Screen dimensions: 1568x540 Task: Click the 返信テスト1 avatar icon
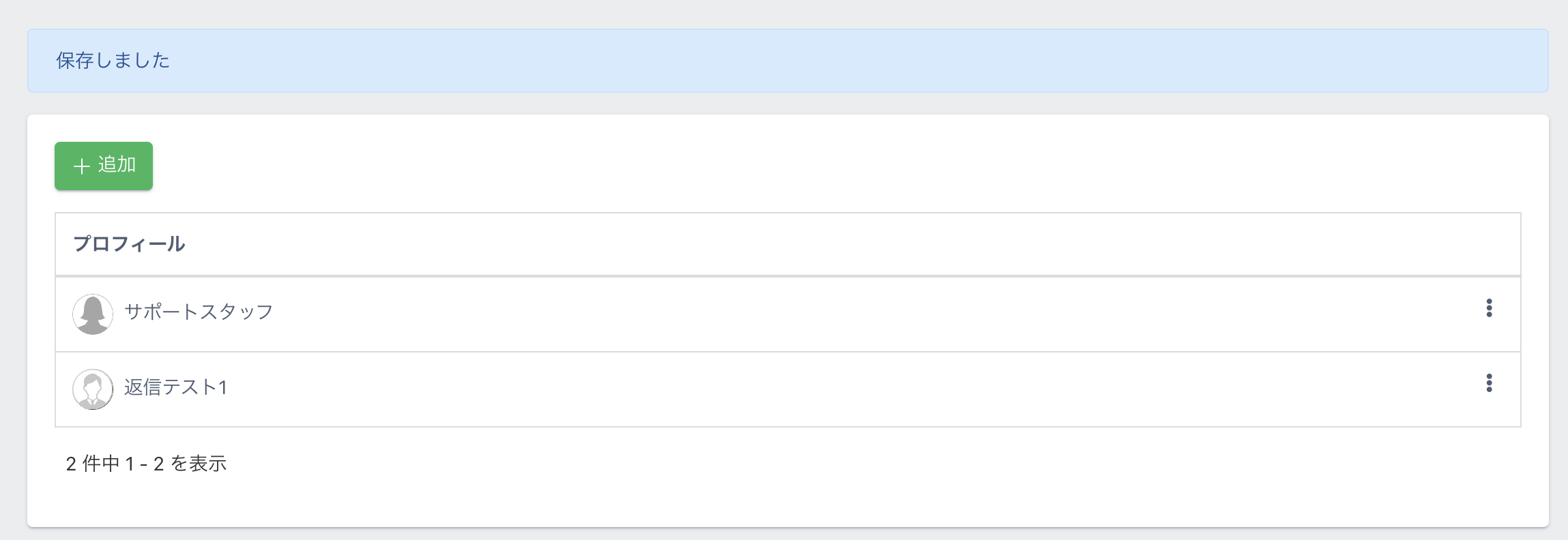(x=93, y=389)
